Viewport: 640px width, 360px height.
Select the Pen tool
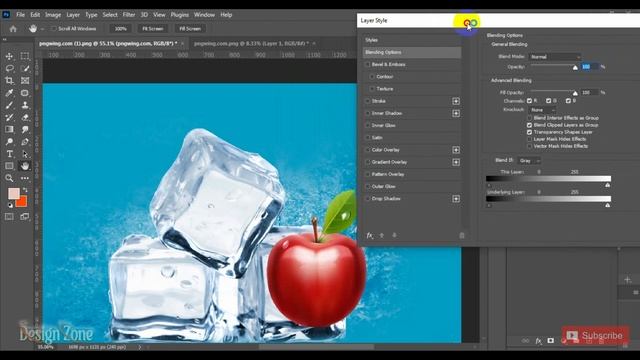25,142
